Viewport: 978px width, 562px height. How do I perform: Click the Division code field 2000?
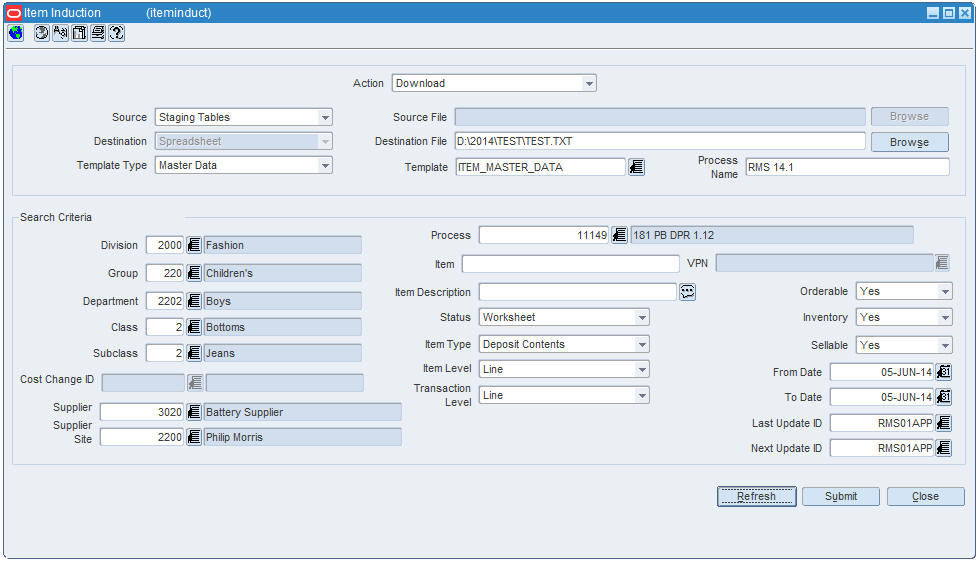[x=165, y=245]
